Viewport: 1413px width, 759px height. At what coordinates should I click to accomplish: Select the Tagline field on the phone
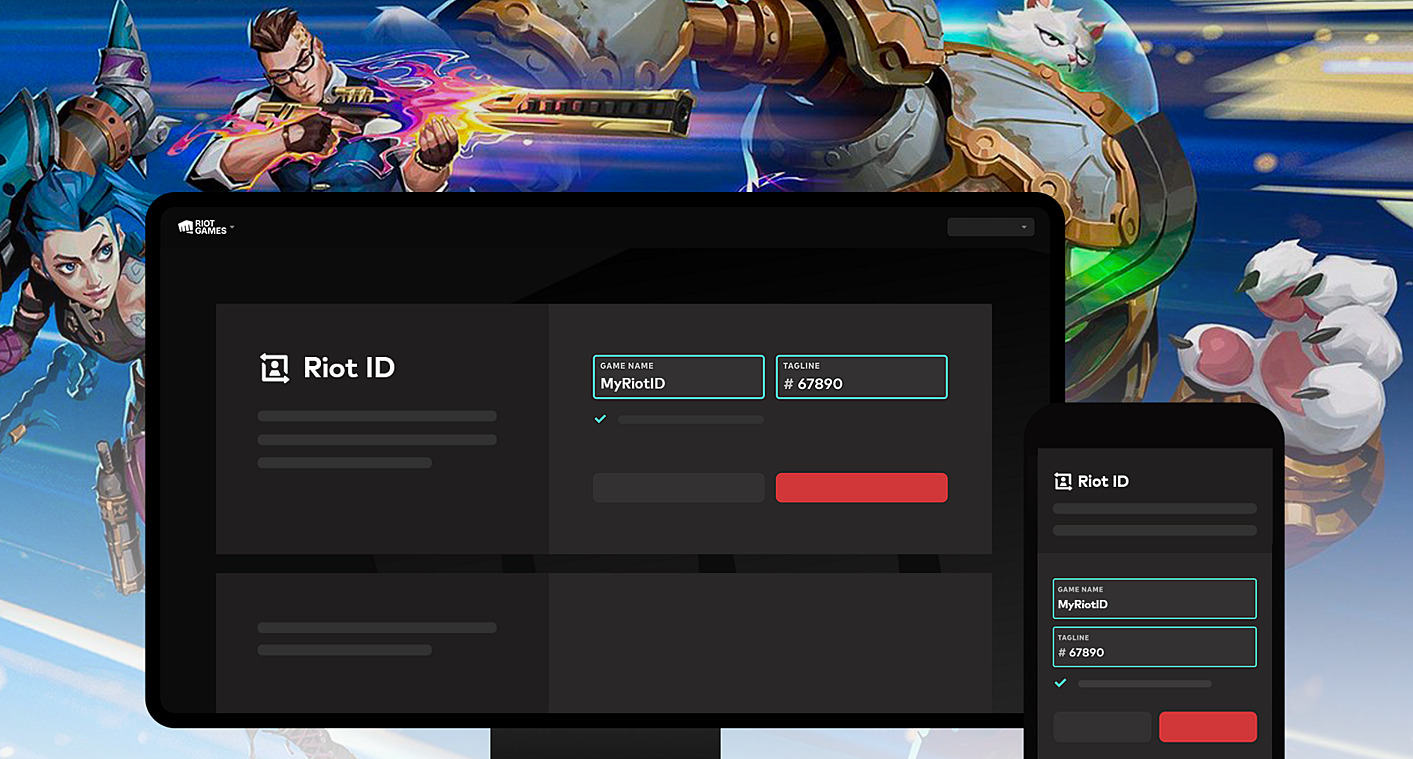1155,646
